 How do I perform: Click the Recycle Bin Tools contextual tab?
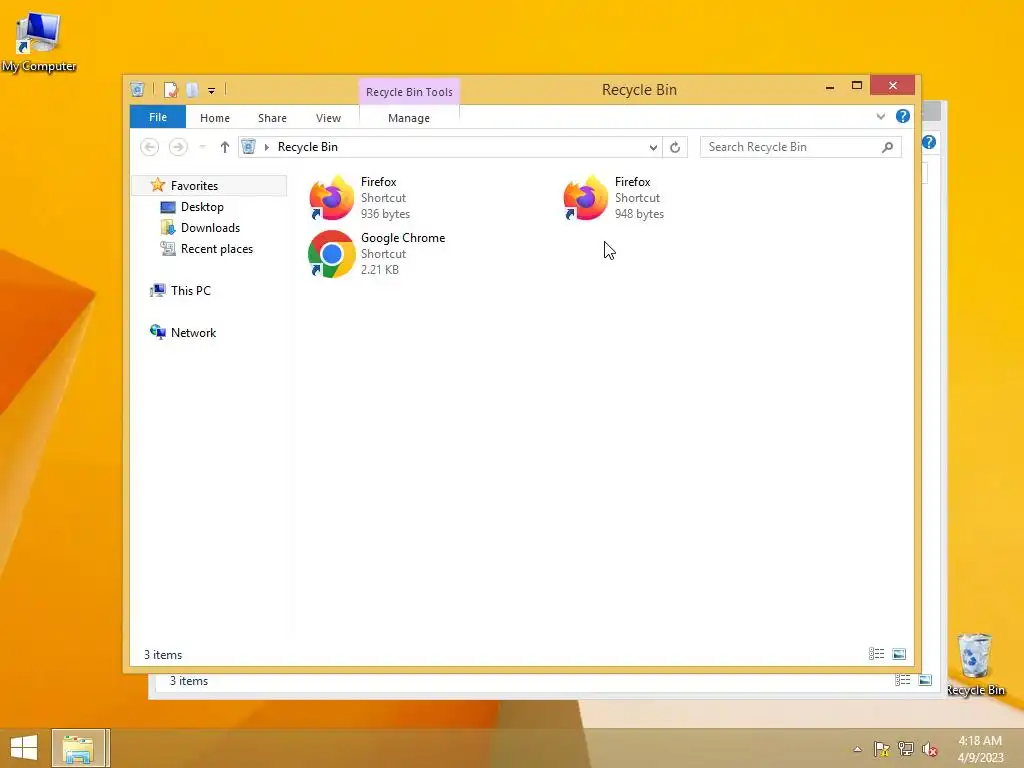pyautogui.click(x=409, y=91)
